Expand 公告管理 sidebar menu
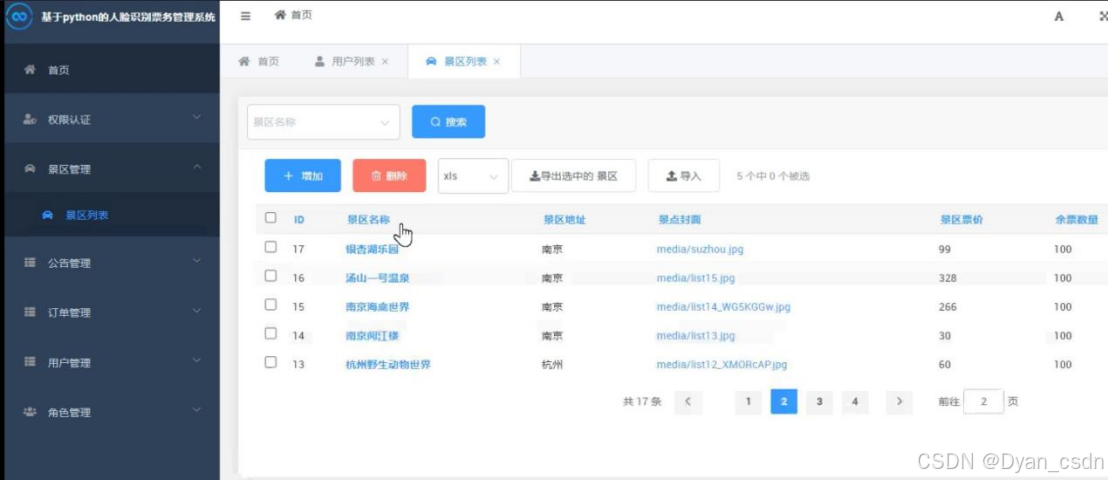This screenshot has height=481, width=1108. click(x=197, y=261)
